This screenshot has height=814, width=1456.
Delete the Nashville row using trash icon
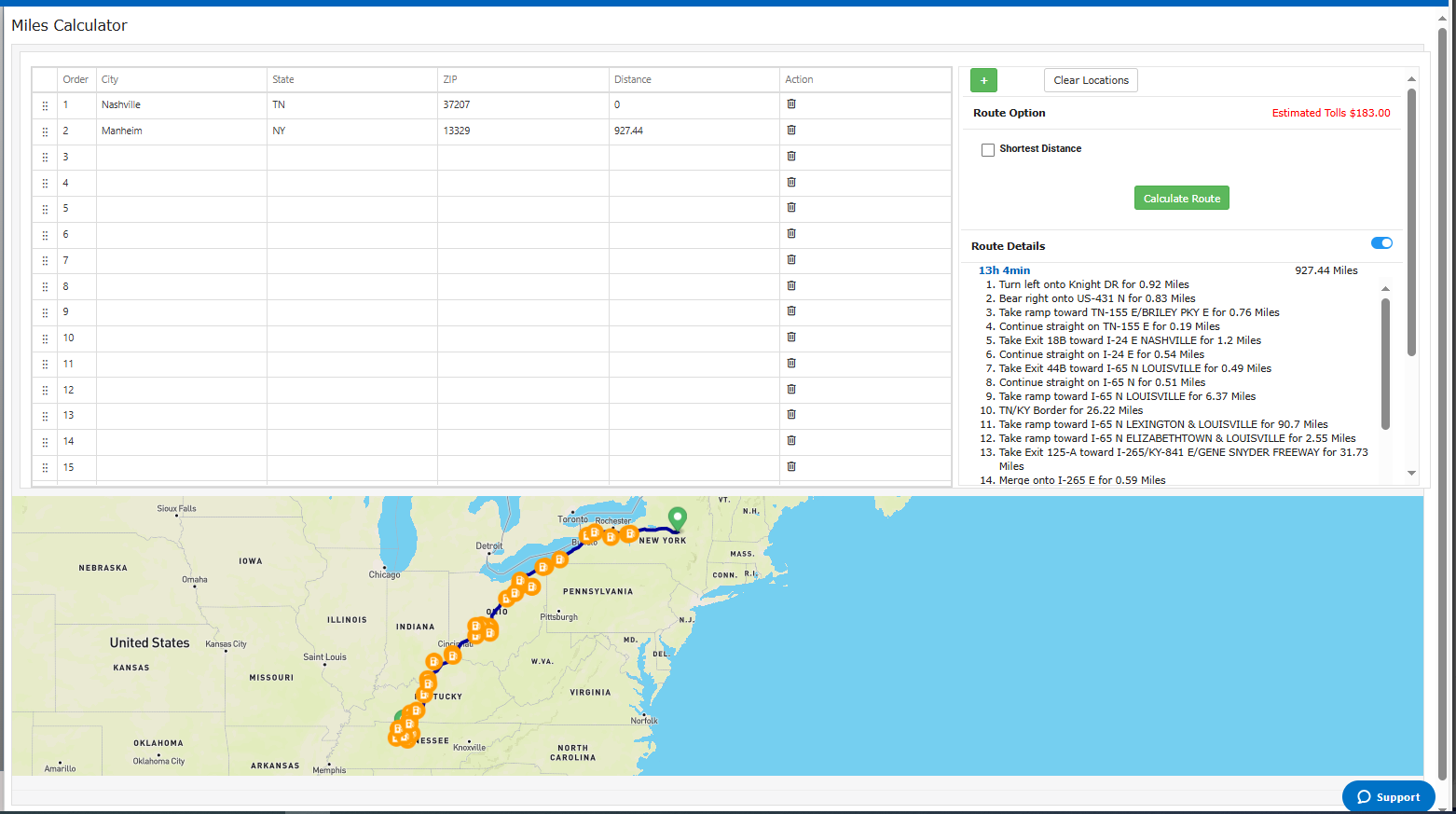791,104
